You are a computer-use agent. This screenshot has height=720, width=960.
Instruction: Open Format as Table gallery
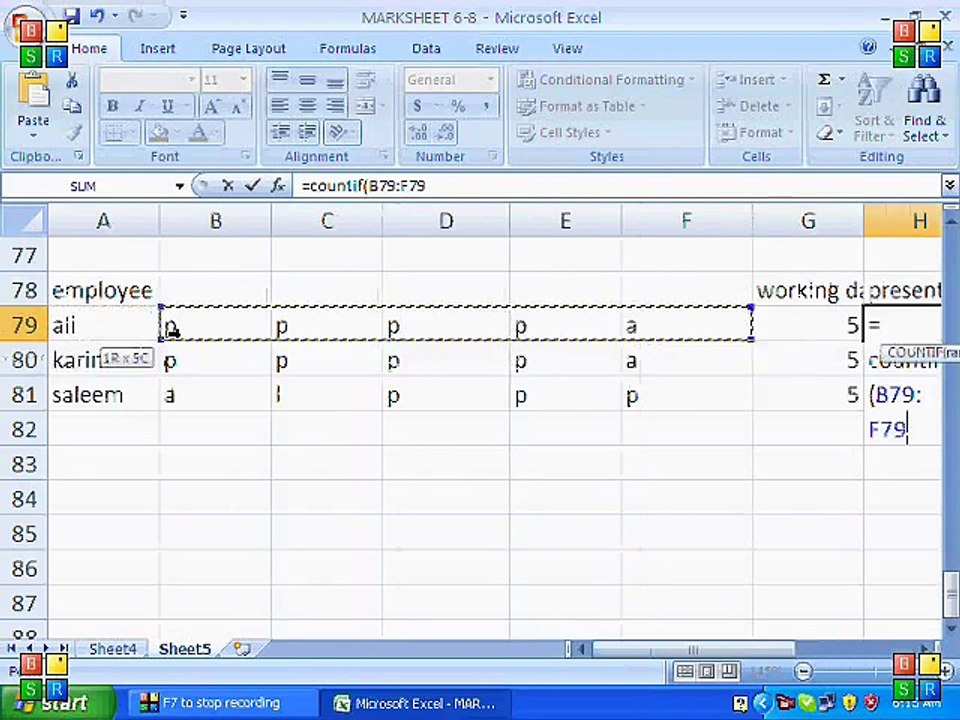[x=582, y=107]
